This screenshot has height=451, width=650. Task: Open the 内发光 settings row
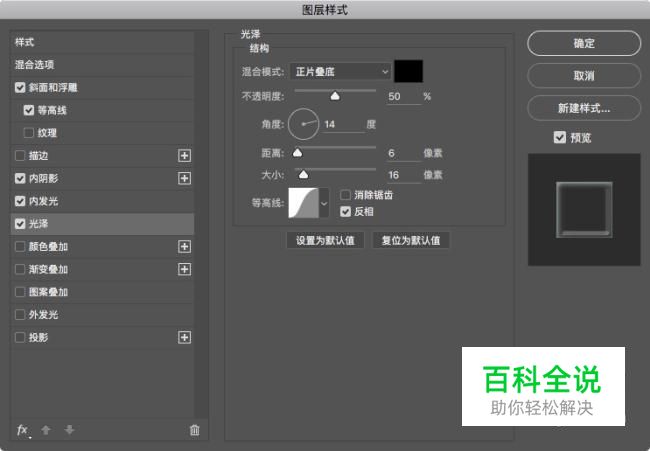click(x=102, y=201)
